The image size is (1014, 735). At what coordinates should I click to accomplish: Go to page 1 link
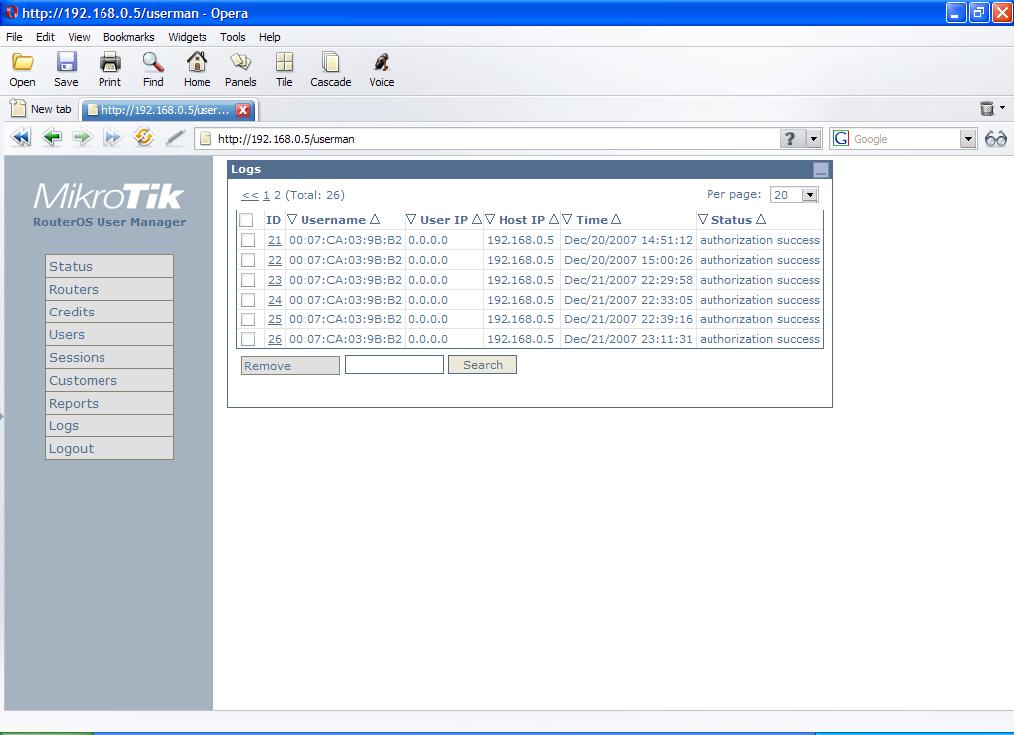266,195
